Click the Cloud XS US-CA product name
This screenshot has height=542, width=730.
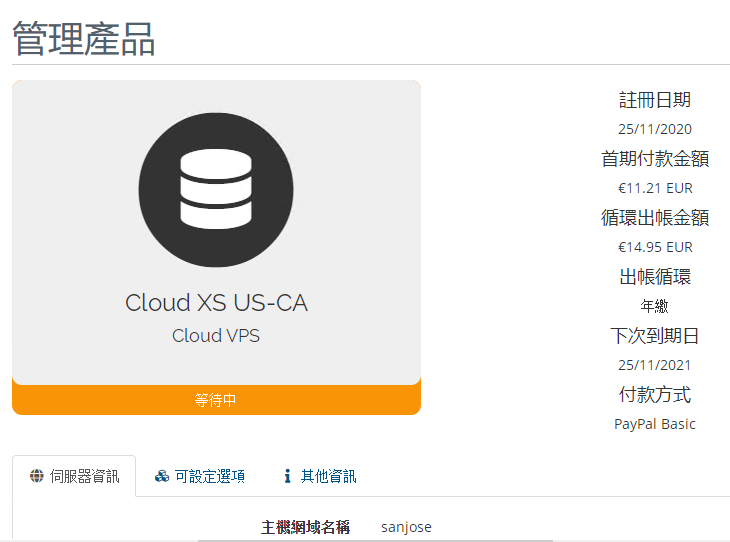[216, 303]
